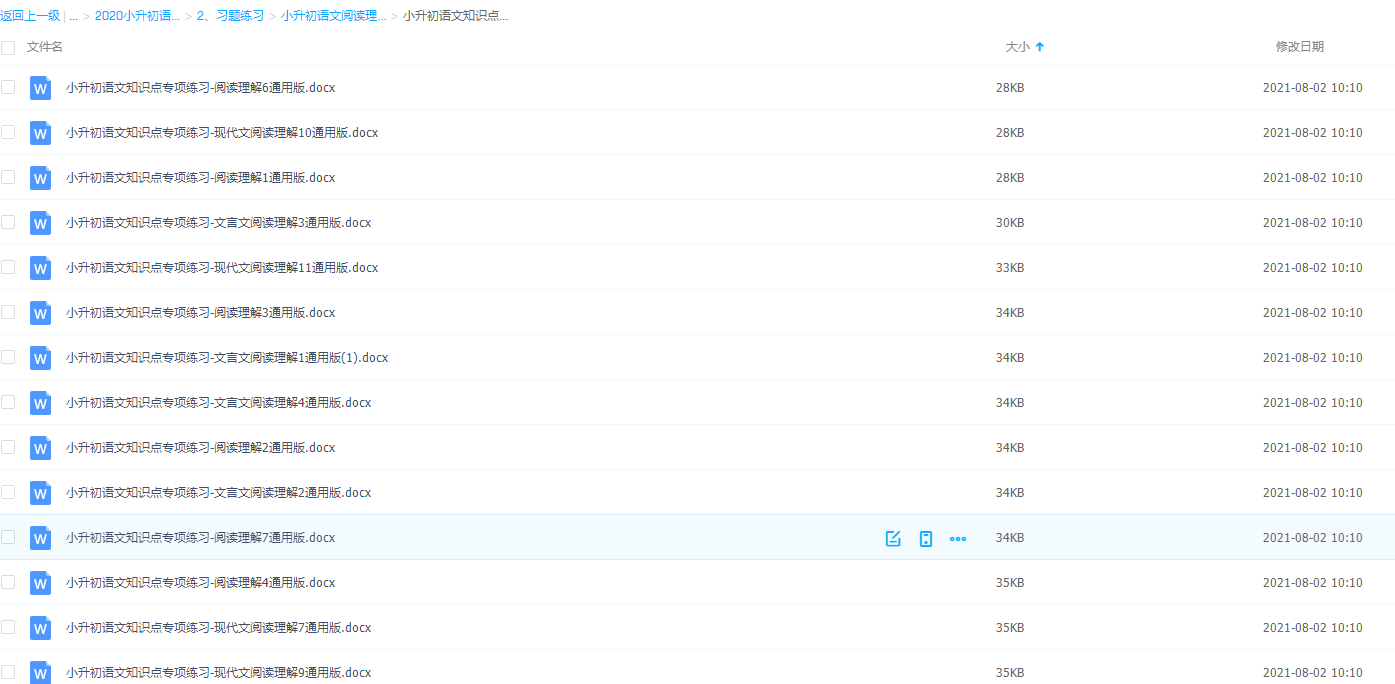
Task: Navigate to 2020小升初语... breadcrumb folder
Action: [x=137, y=16]
